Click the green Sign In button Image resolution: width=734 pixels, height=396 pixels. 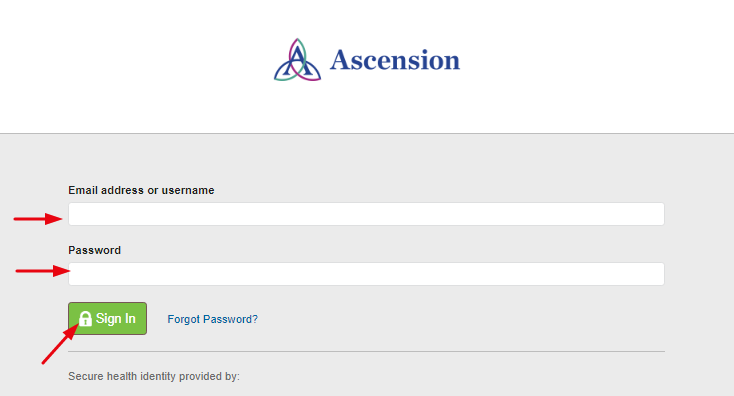(107, 318)
